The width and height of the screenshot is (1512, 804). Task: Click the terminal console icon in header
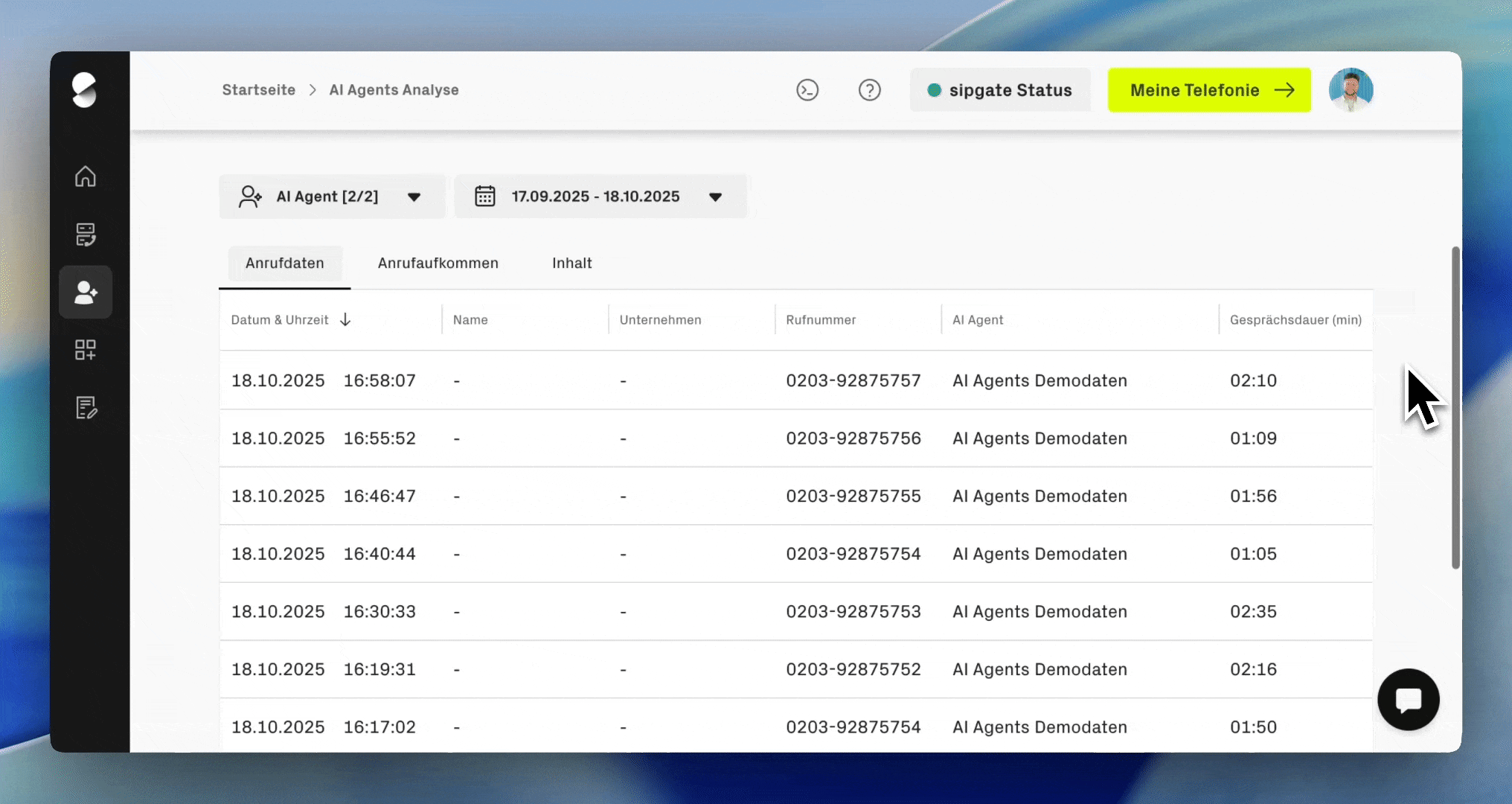pyautogui.click(x=807, y=90)
